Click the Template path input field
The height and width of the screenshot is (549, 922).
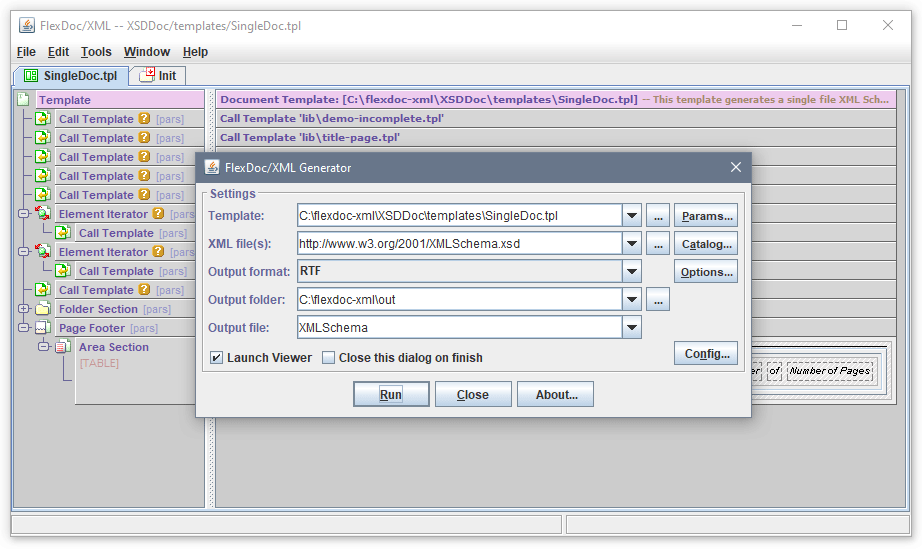[460, 216]
